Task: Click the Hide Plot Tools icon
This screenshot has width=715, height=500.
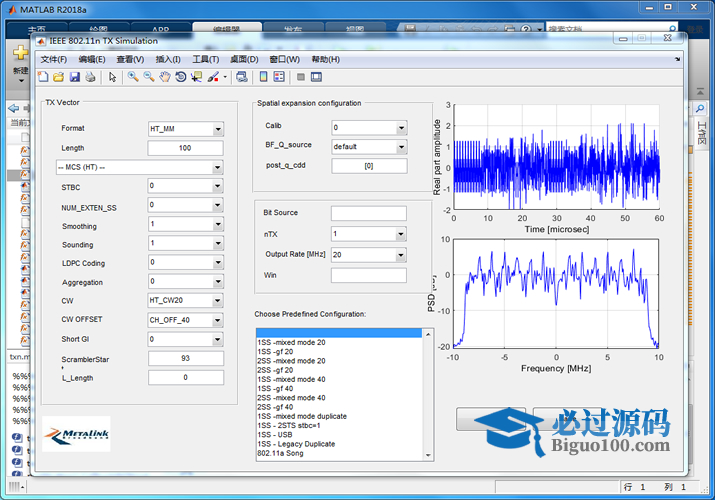Action: pos(301,77)
